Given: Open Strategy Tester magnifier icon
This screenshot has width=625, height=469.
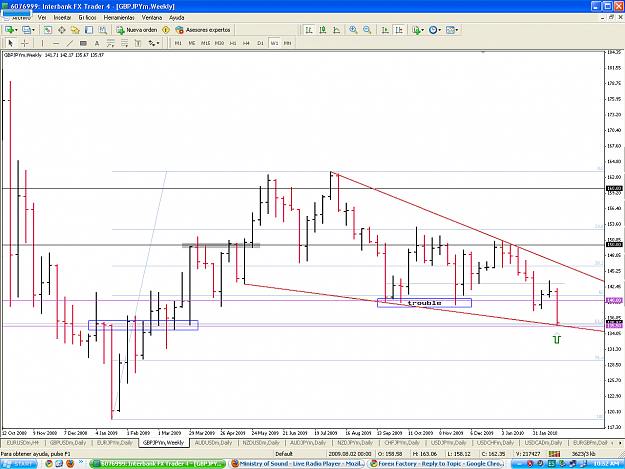Looking at the screenshot, I should (x=102, y=30).
